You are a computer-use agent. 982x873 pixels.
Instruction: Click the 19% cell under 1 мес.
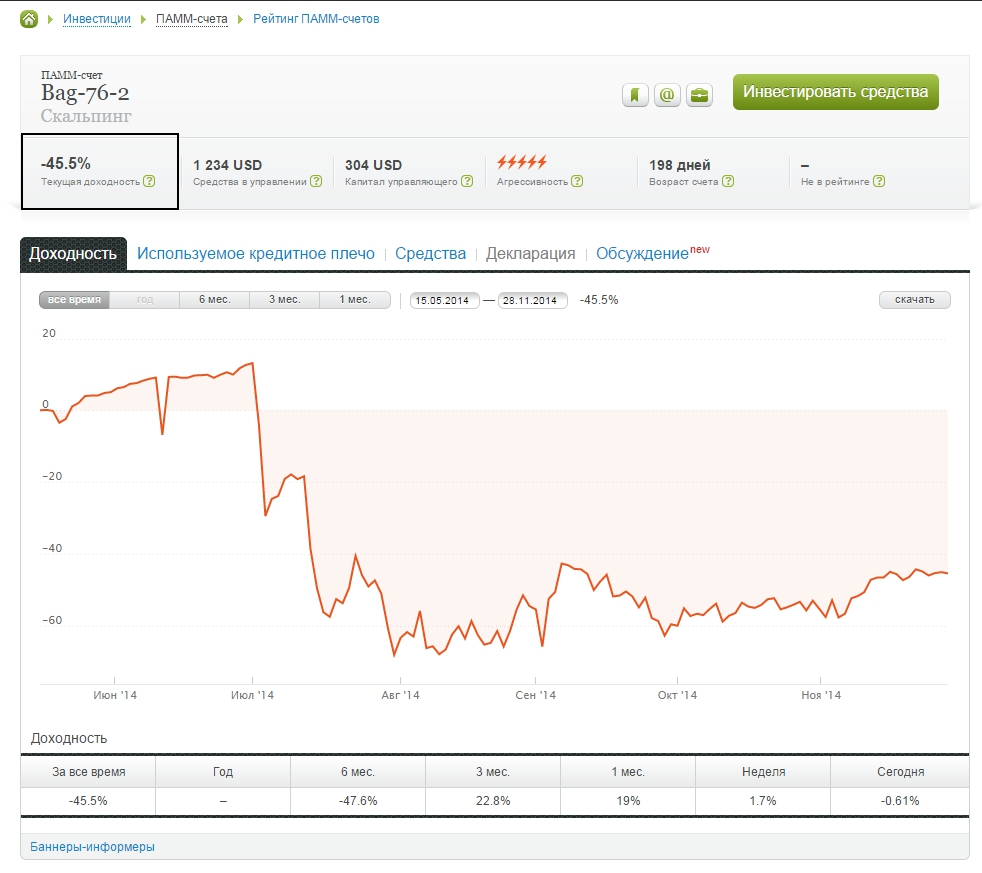[x=628, y=801]
